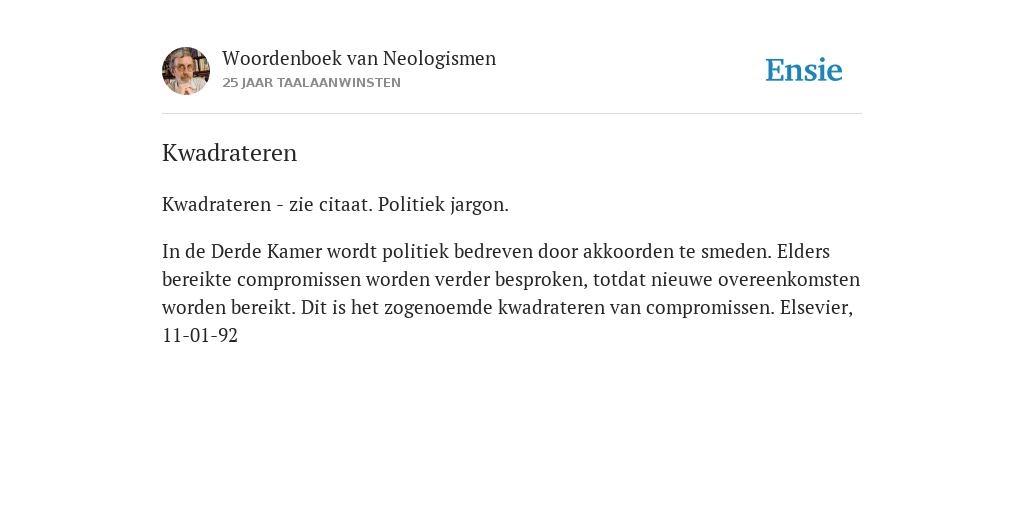Click the date '11-01-92'
The image size is (1024, 512).
pos(200,336)
